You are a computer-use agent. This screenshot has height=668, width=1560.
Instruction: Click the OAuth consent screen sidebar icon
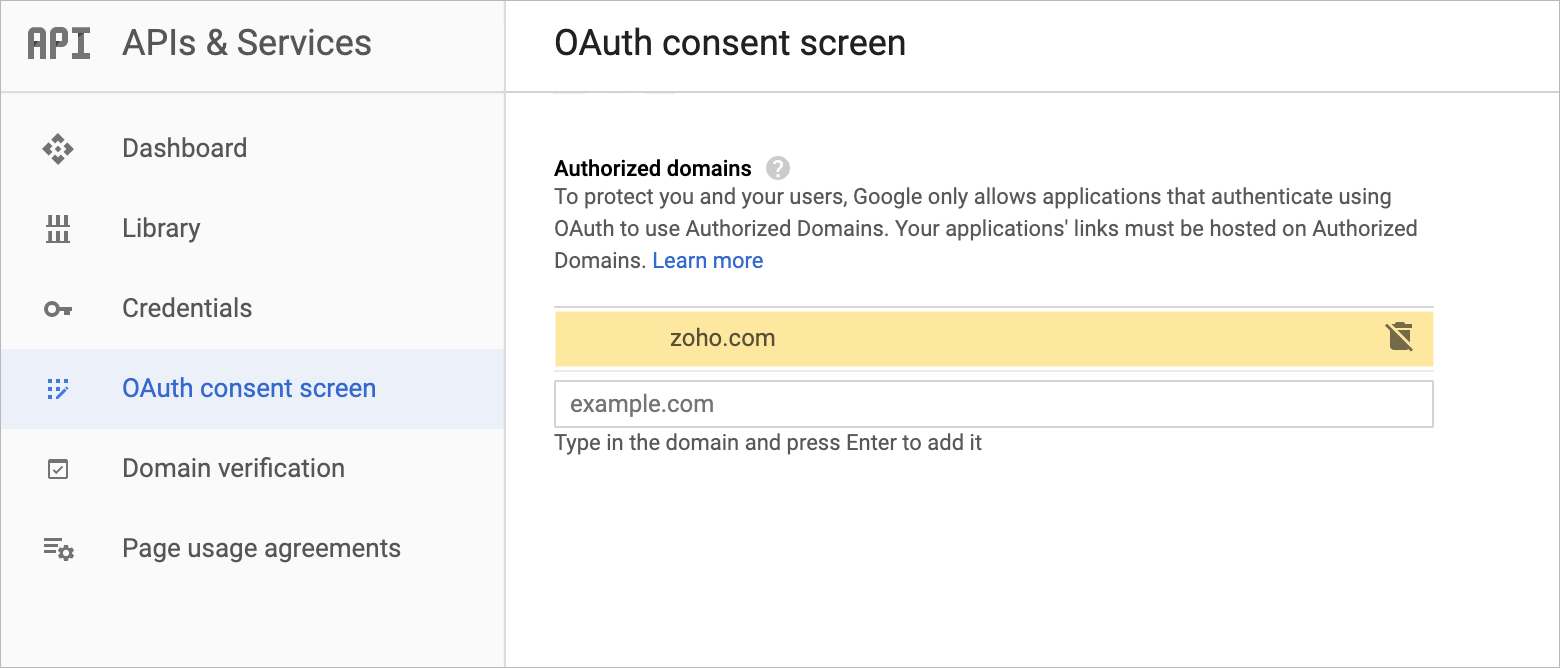[58, 389]
